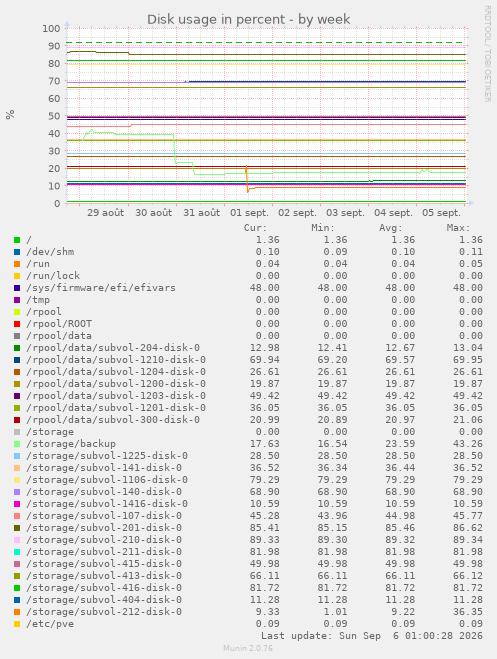The width and height of the screenshot is (497, 659).
Task: Click the min value 1.01 for subvol-212-disk-0
Action: (335, 612)
